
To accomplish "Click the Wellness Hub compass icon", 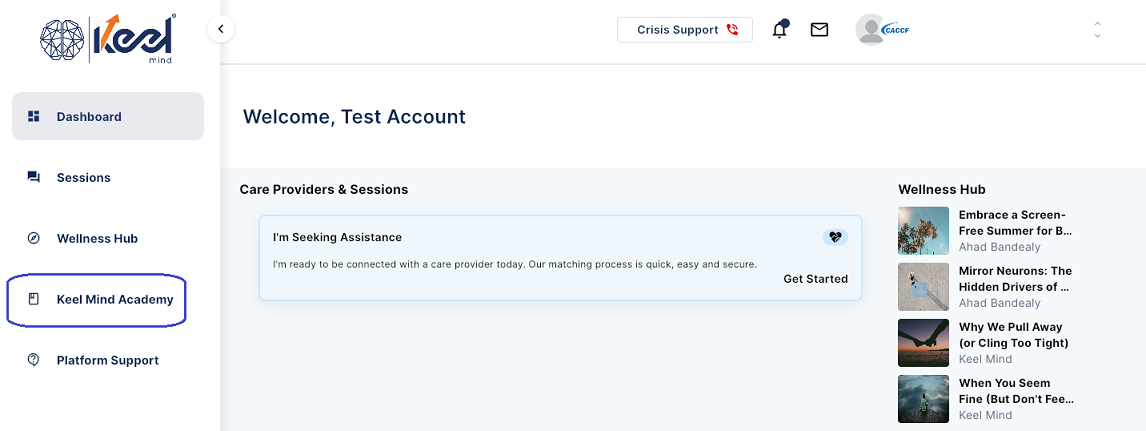I will [x=34, y=238].
